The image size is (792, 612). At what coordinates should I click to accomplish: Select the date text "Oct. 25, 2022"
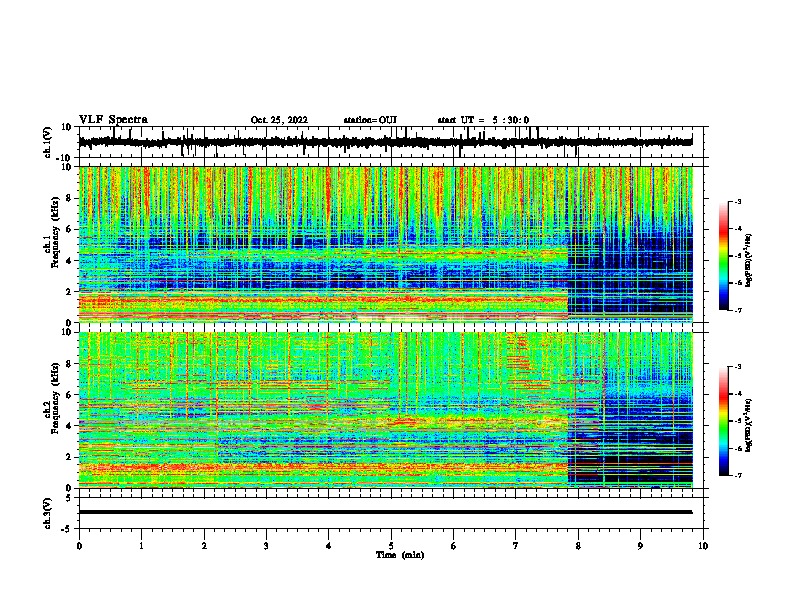[279, 120]
